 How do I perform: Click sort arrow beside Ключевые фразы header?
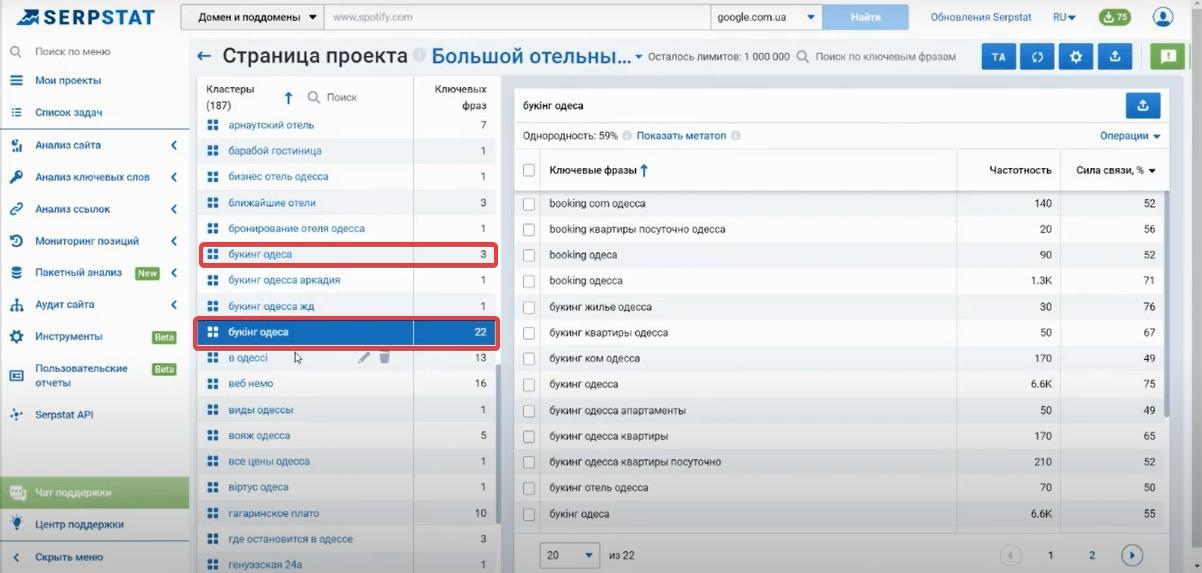click(644, 170)
